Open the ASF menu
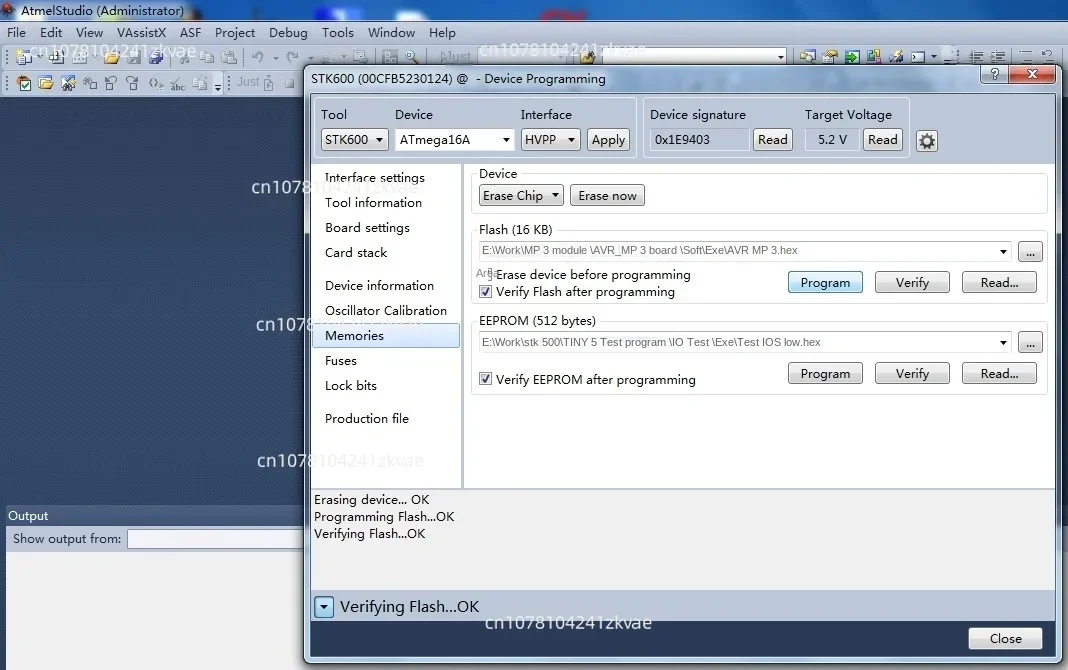Image resolution: width=1068 pixels, height=670 pixels. pos(190,33)
